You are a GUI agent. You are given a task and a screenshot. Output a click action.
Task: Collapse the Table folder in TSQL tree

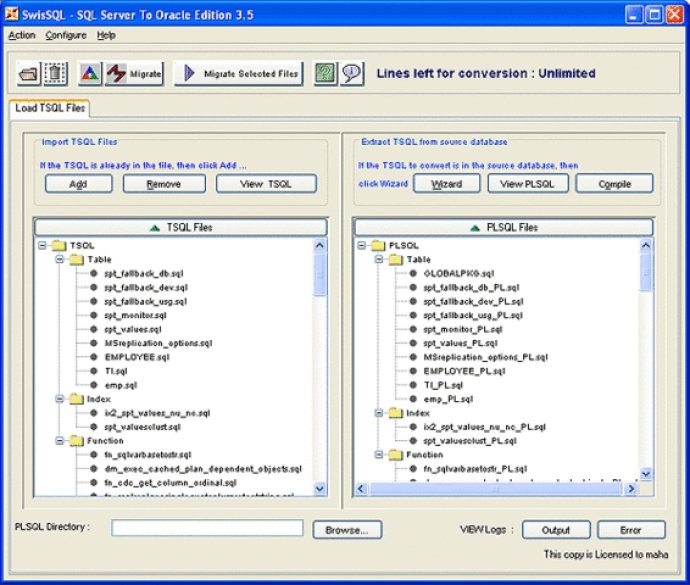click(60, 259)
